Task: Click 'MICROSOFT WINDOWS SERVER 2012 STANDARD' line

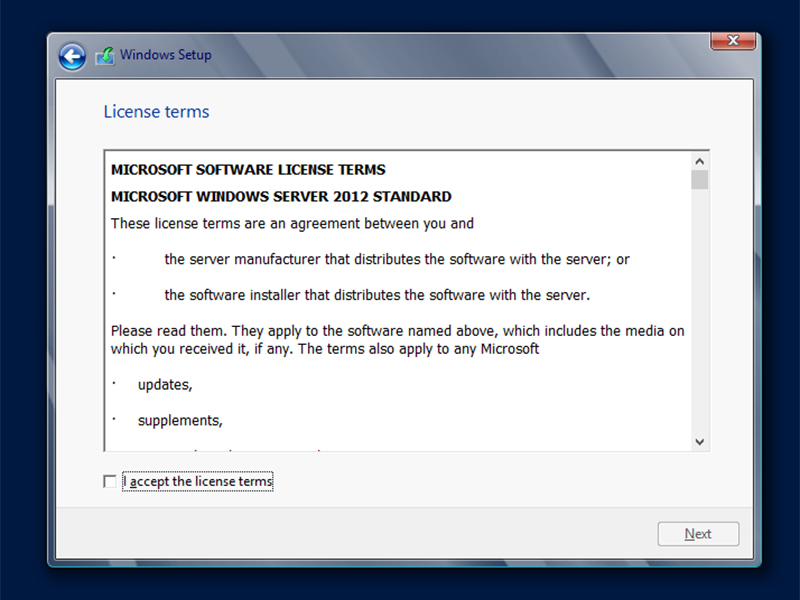Action: [281, 196]
